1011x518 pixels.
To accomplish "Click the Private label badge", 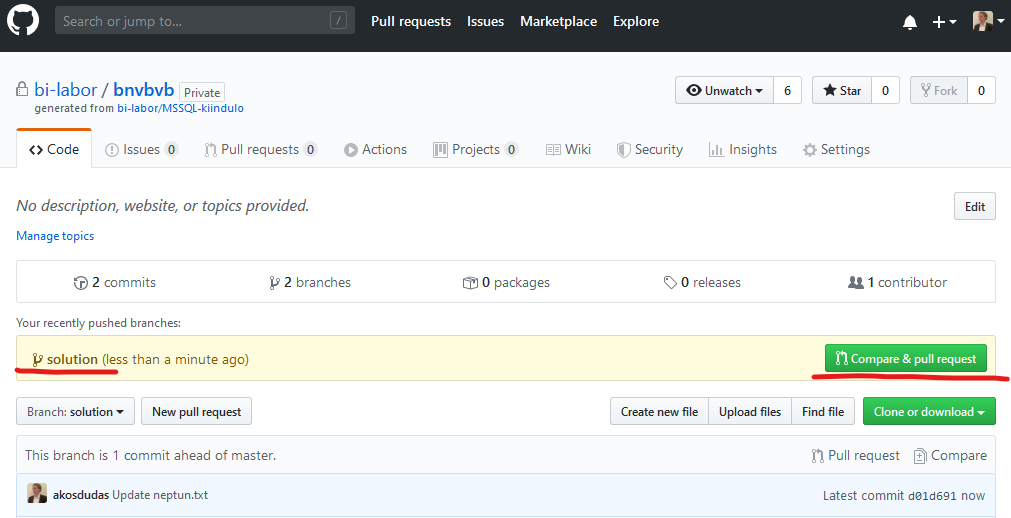I will coord(202,92).
